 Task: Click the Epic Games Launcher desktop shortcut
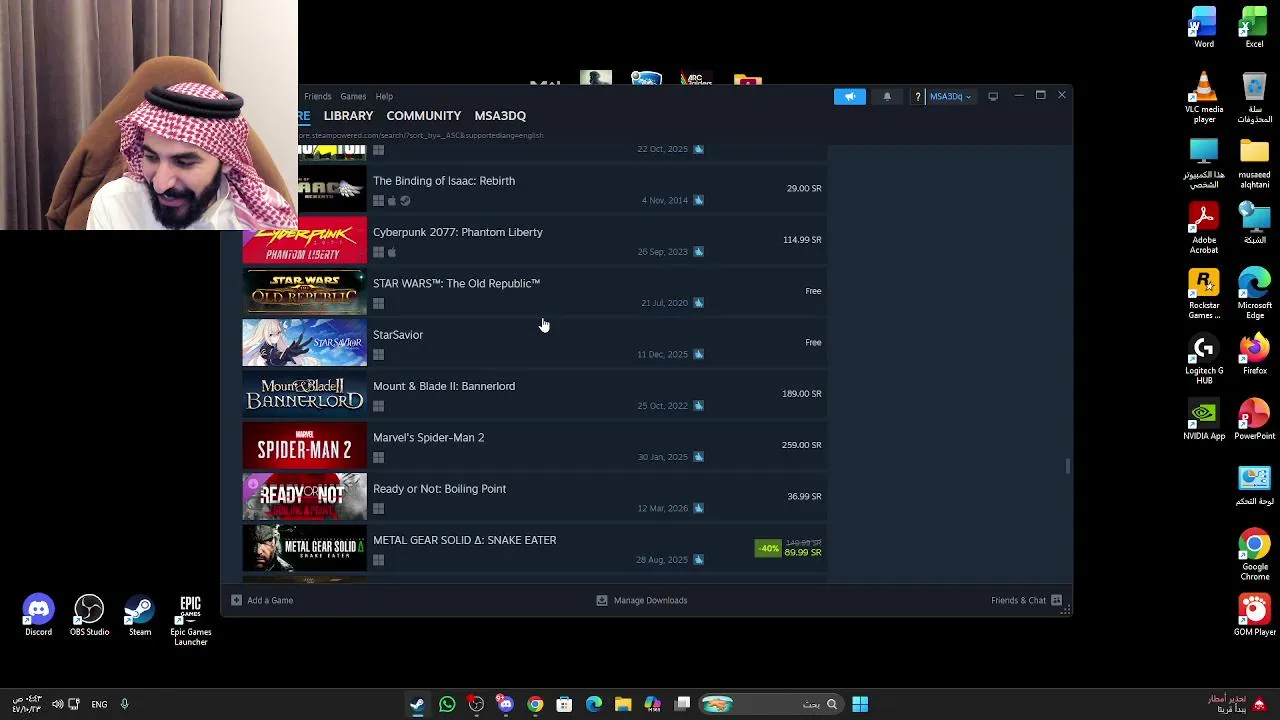190,620
